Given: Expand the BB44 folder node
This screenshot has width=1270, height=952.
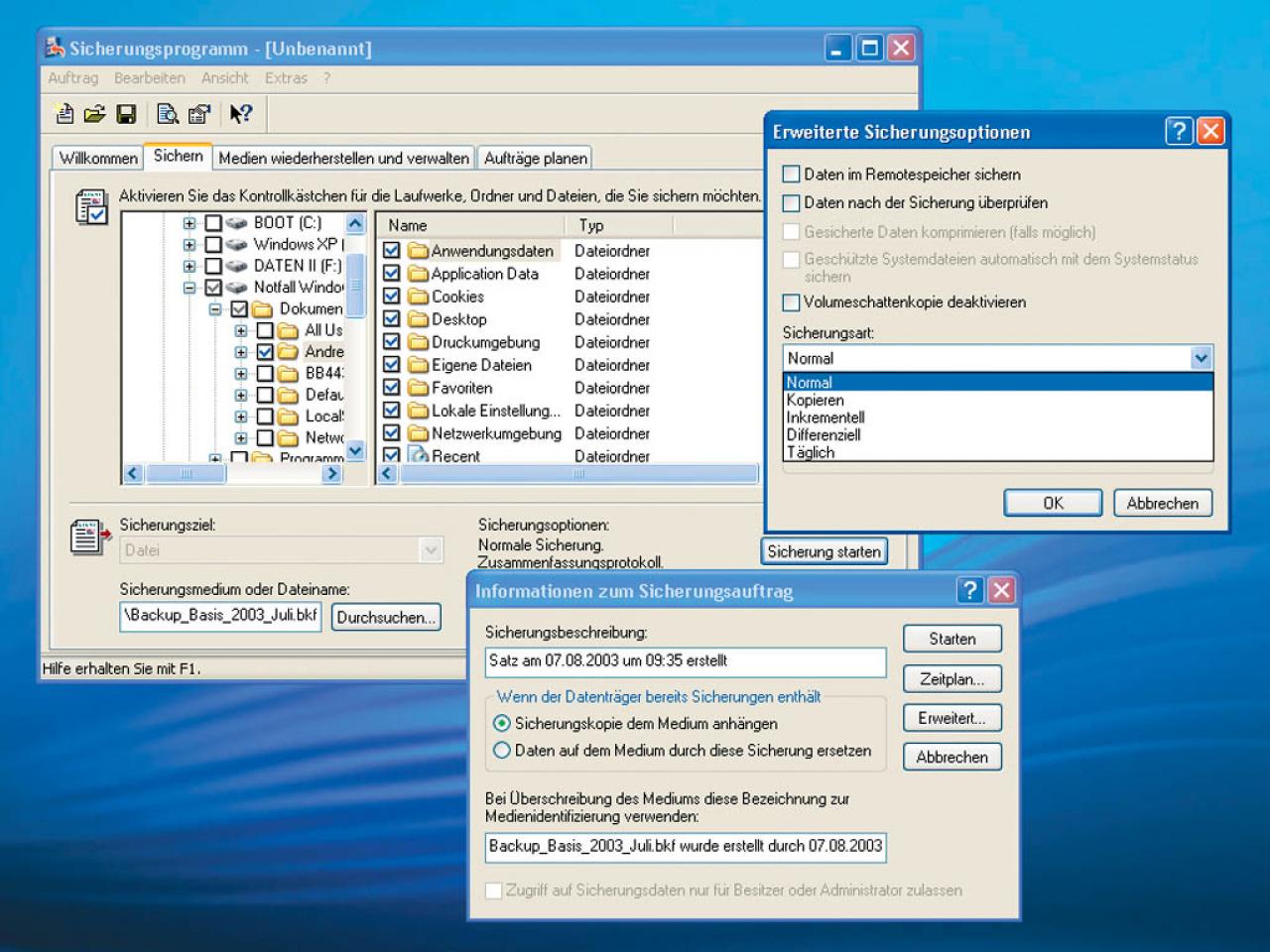Looking at the screenshot, I should (241, 374).
